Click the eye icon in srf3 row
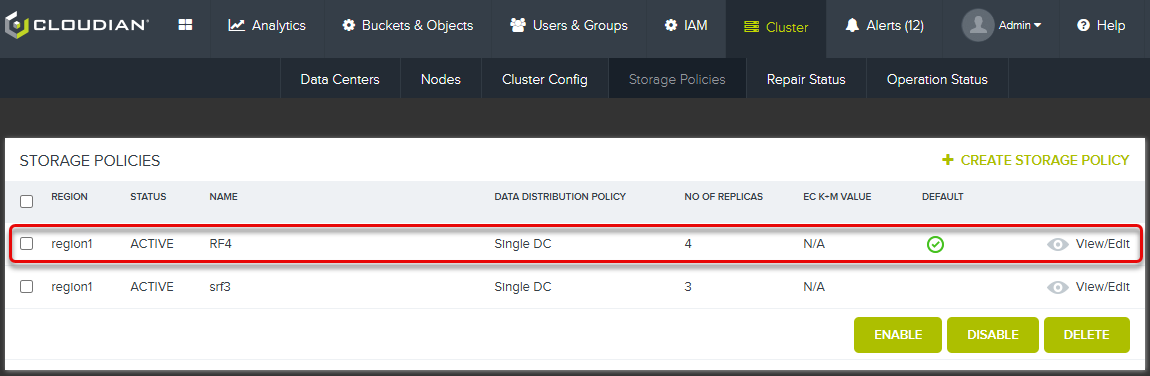 tap(1058, 287)
